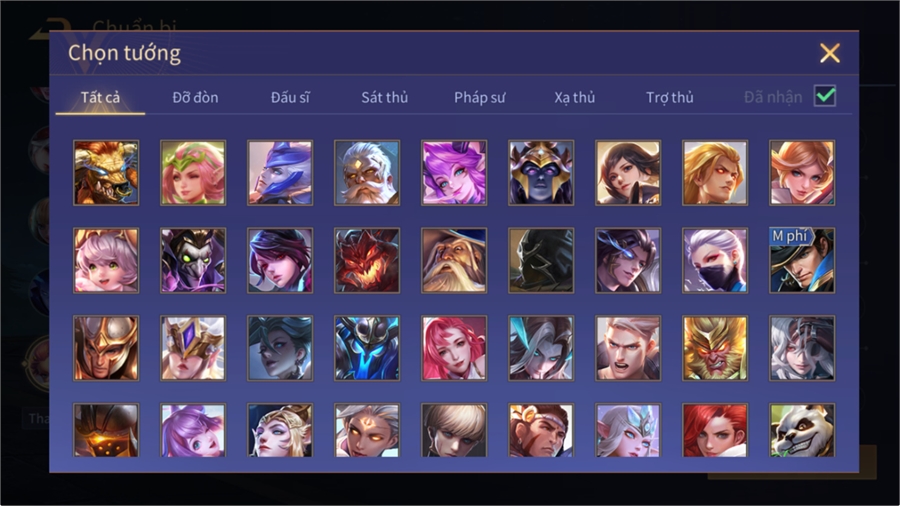Viewport: 900px width, 506px height.
Task: Filter by the "Xạ thủ" tab
Action: (575, 98)
